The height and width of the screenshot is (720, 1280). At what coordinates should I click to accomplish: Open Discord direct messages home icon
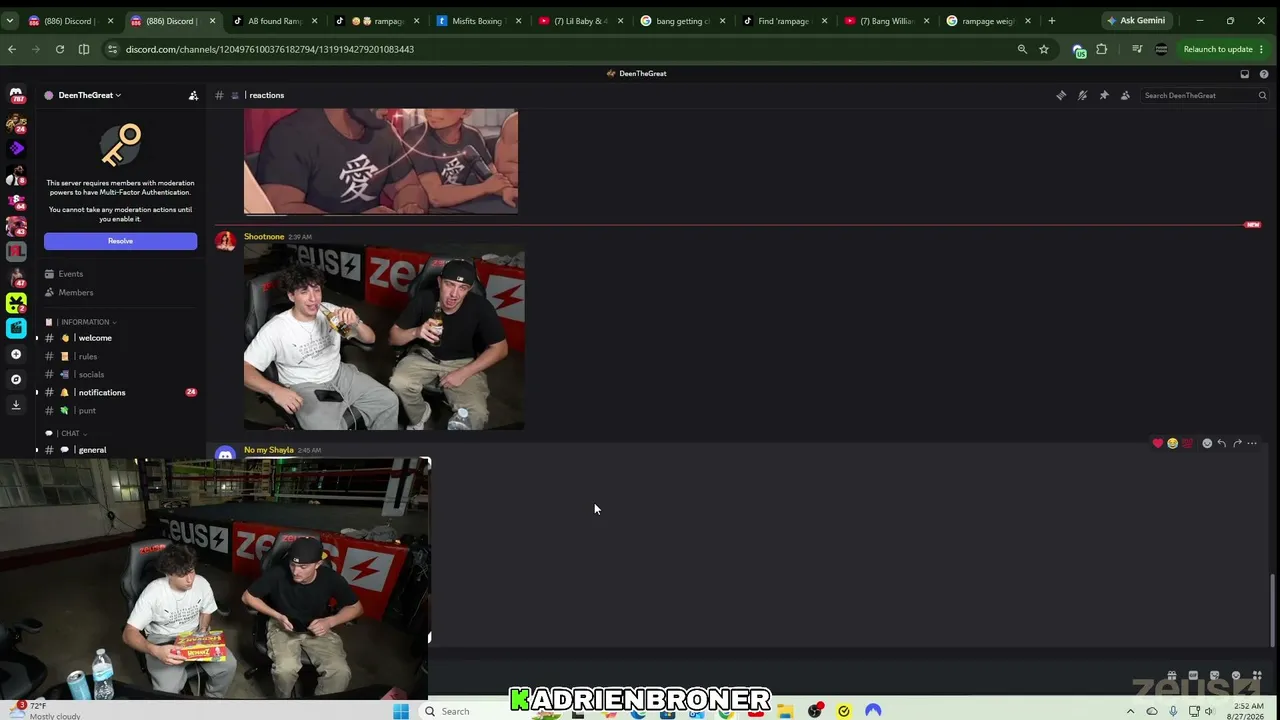[x=16, y=96]
